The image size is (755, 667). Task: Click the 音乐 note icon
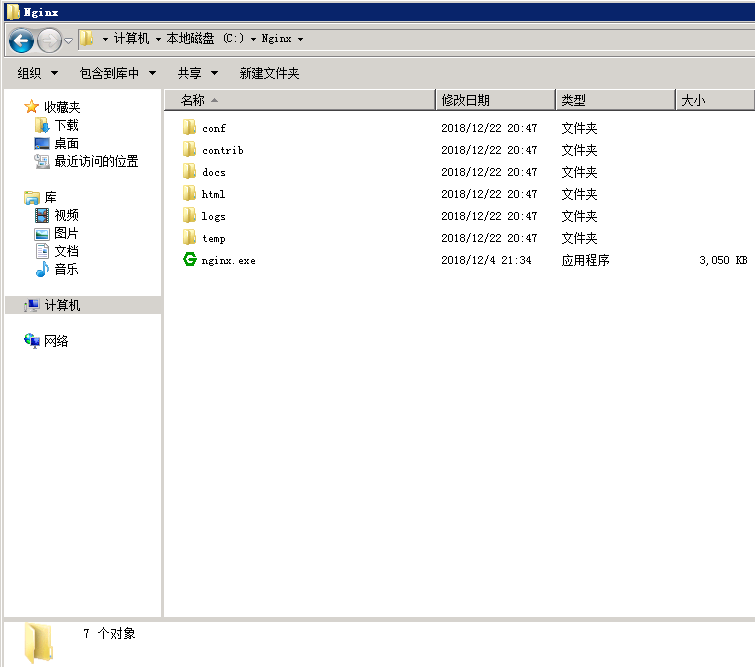pyautogui.click(x=42, y=269)
